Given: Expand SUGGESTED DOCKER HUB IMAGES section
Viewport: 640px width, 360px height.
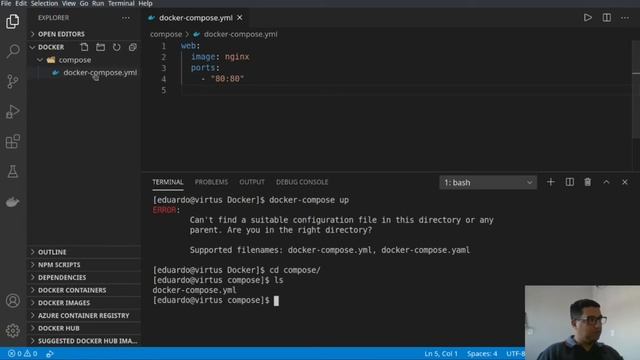Looking at the screenshot, I should (84, 340).
